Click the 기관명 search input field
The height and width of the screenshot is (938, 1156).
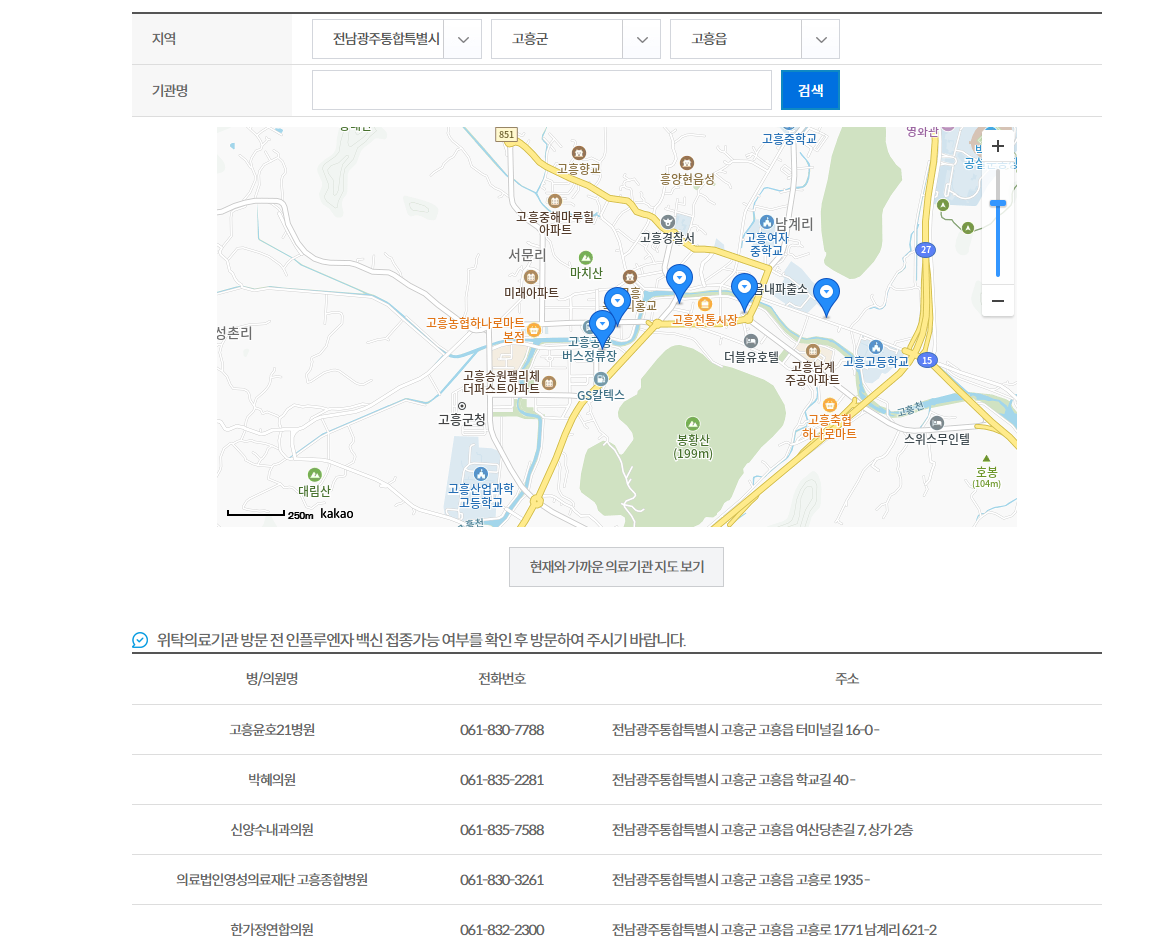(542, 90)
